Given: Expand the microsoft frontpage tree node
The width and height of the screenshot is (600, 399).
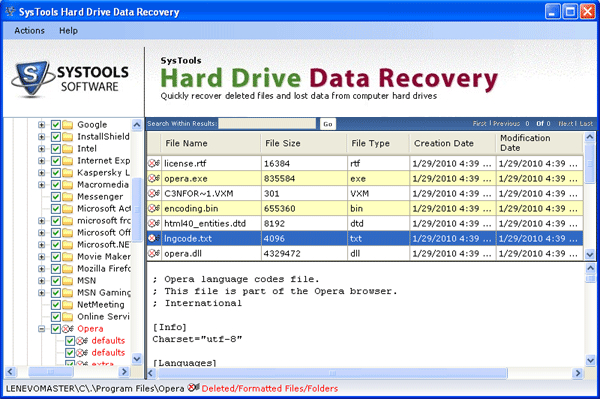Looking at the screenshot, I should click(x=42, y=221).
